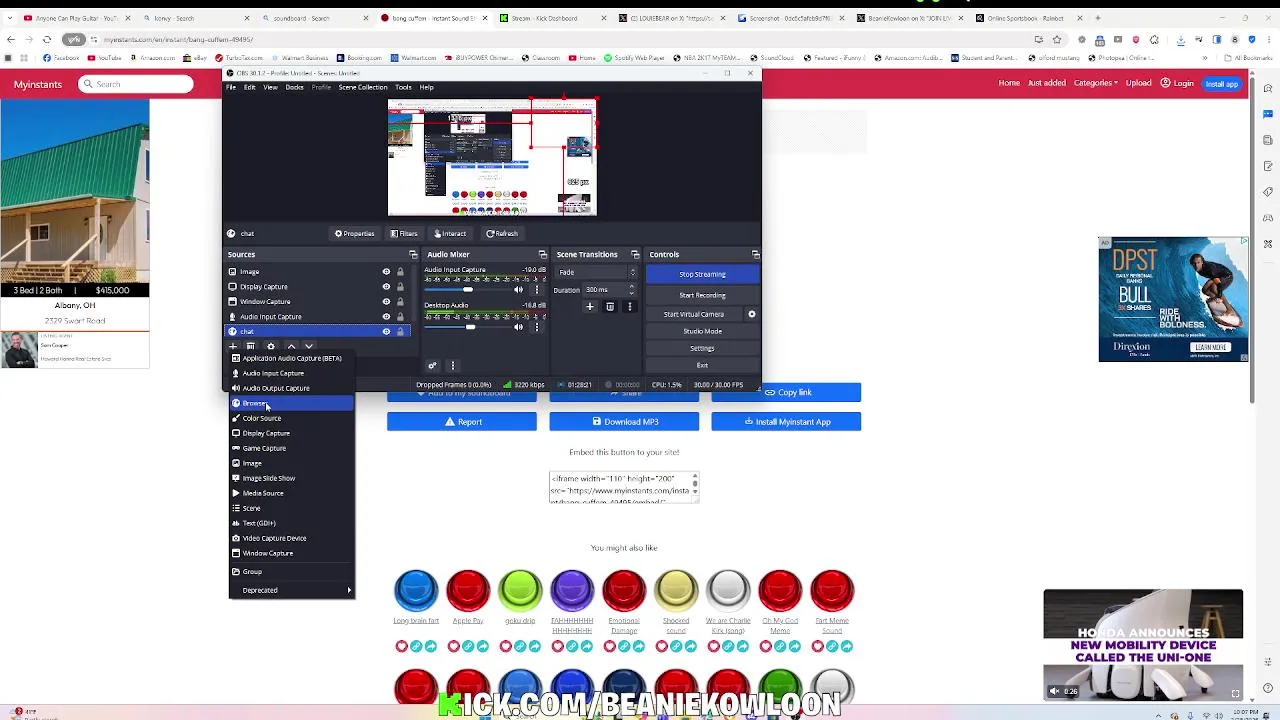Play the Long brain fart sound button
The image size is (1280, 720).
[x=416, y=590]
